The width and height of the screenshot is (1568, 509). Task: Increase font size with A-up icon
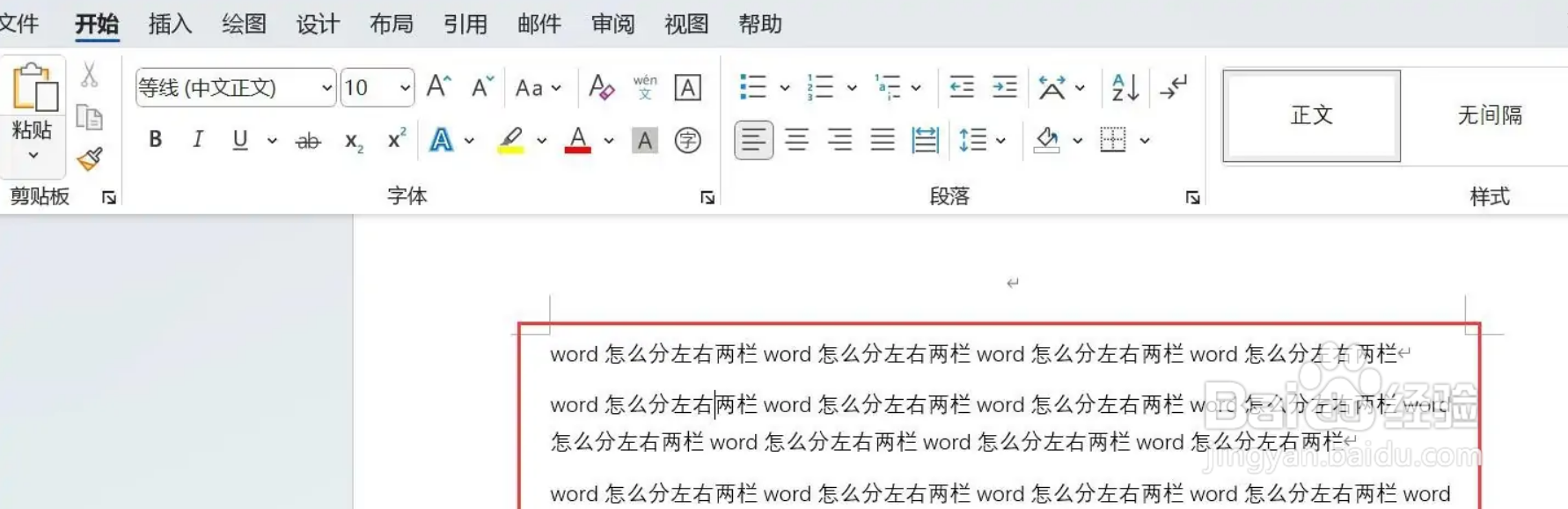pos(438,87)
